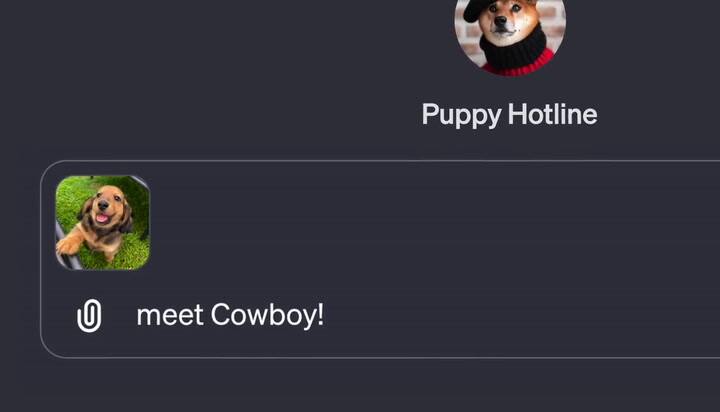Click the "meet Cowboy!" message text
This screenshot has height=412, width=720.
point(229,316)
